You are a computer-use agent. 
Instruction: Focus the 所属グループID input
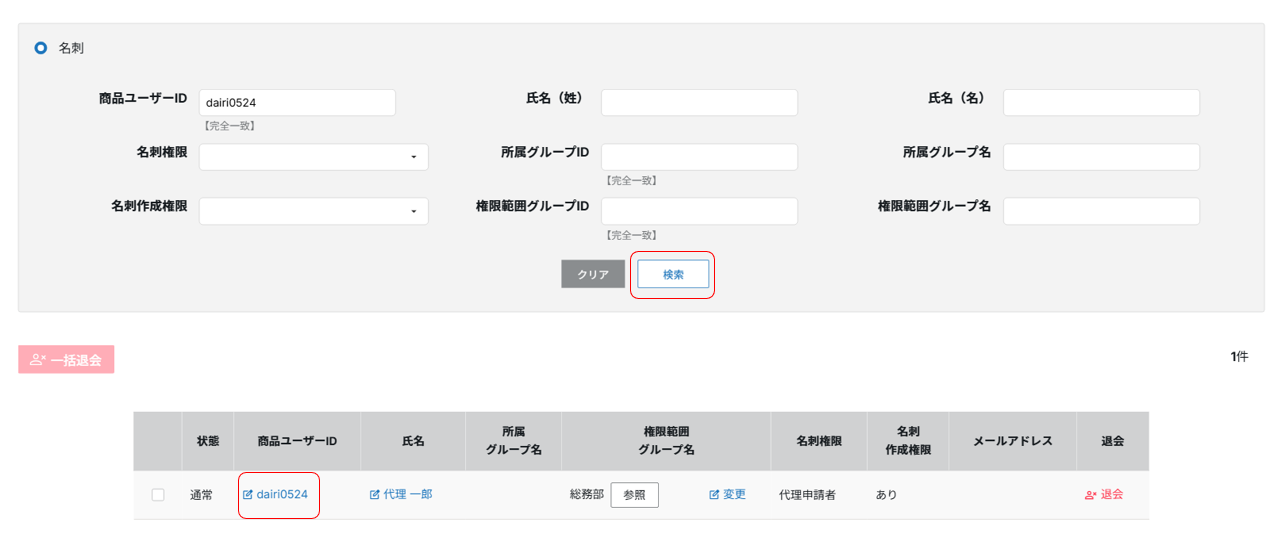pyautogui.click(x=699, y=157)
